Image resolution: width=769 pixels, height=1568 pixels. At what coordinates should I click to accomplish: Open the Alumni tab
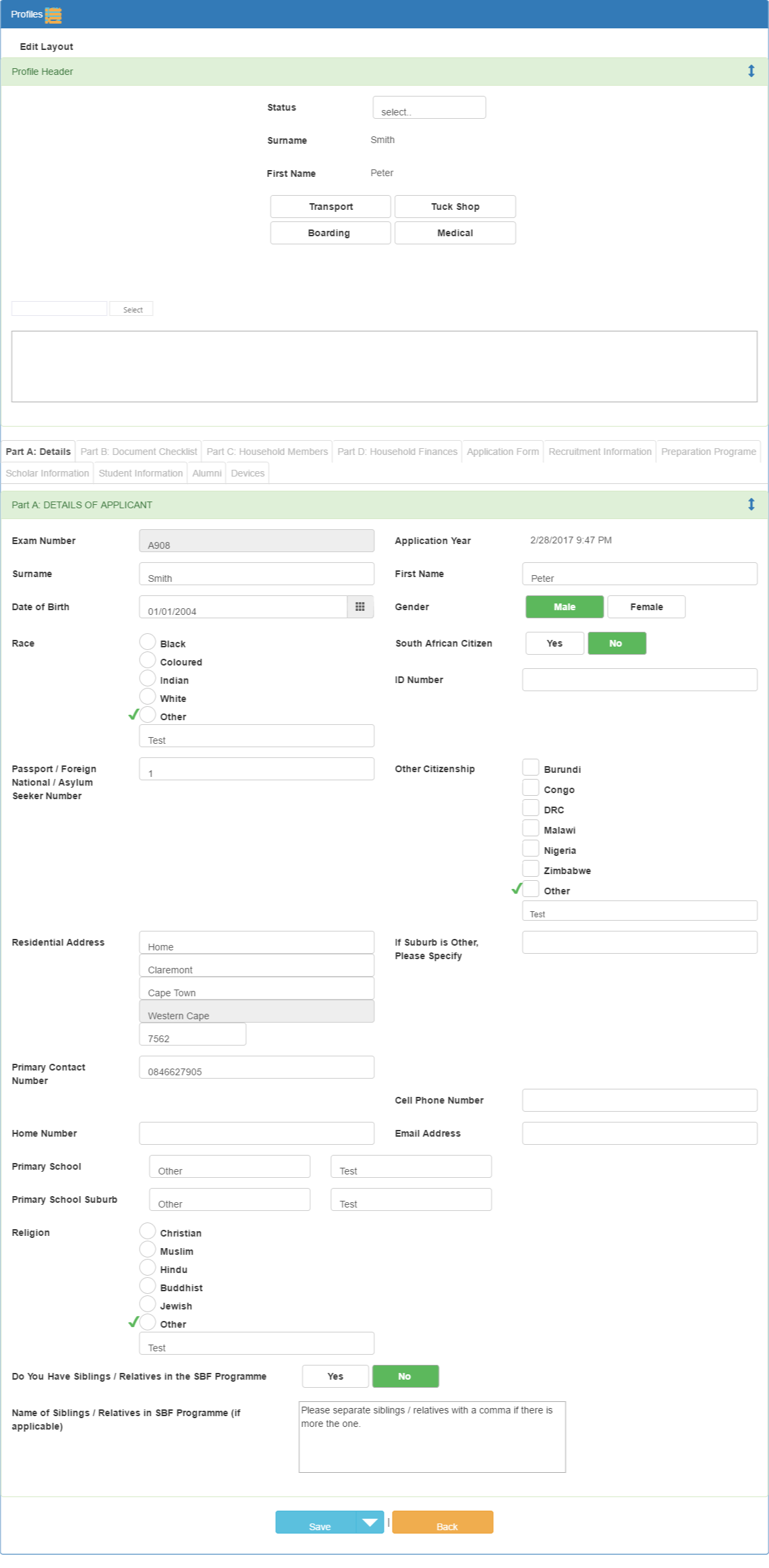pyautogui.click(x=207, y=473)
